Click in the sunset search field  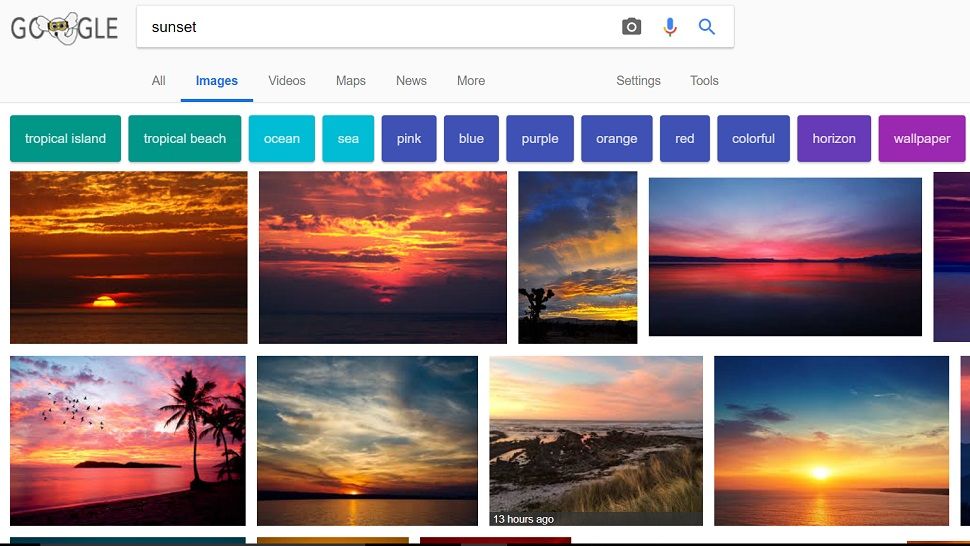377,27
